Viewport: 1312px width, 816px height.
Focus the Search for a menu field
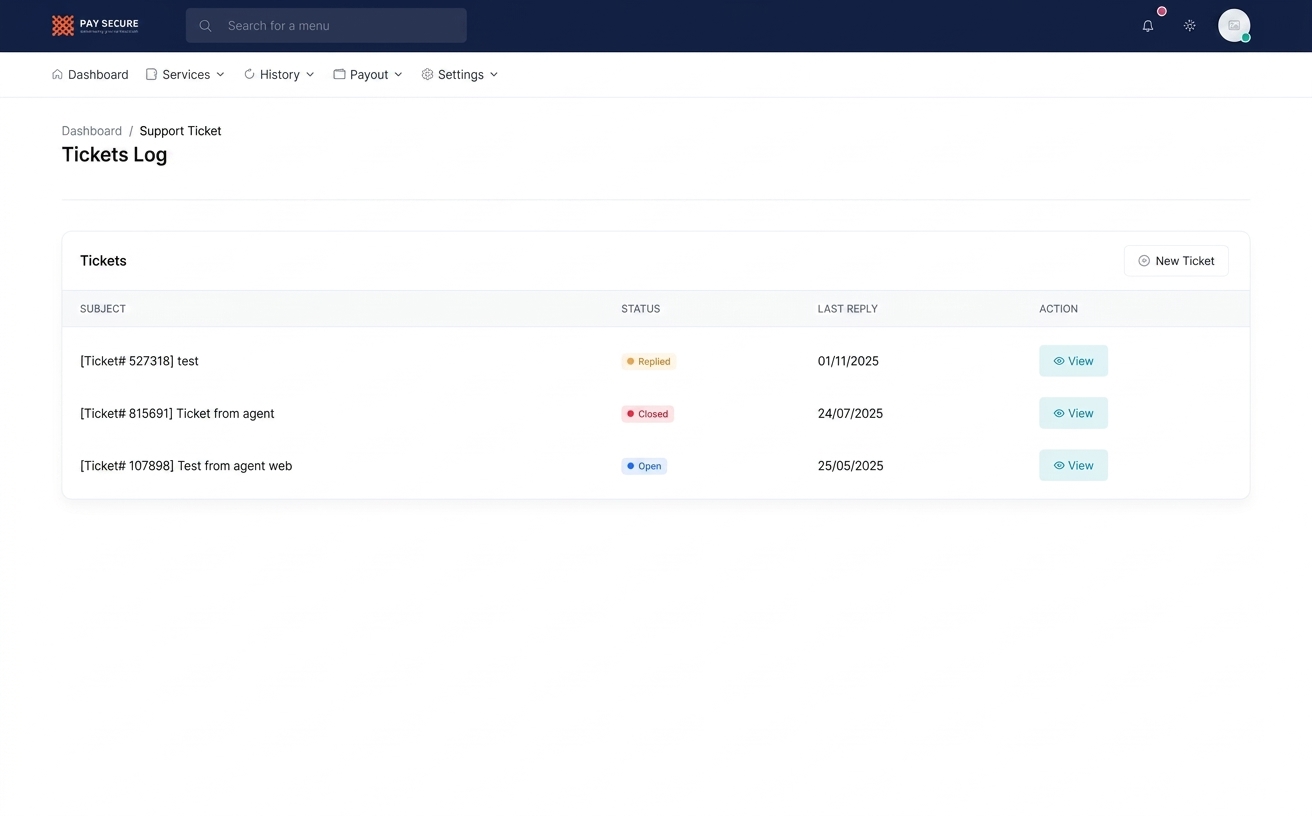pyautogui.click(x=326, y=26)
